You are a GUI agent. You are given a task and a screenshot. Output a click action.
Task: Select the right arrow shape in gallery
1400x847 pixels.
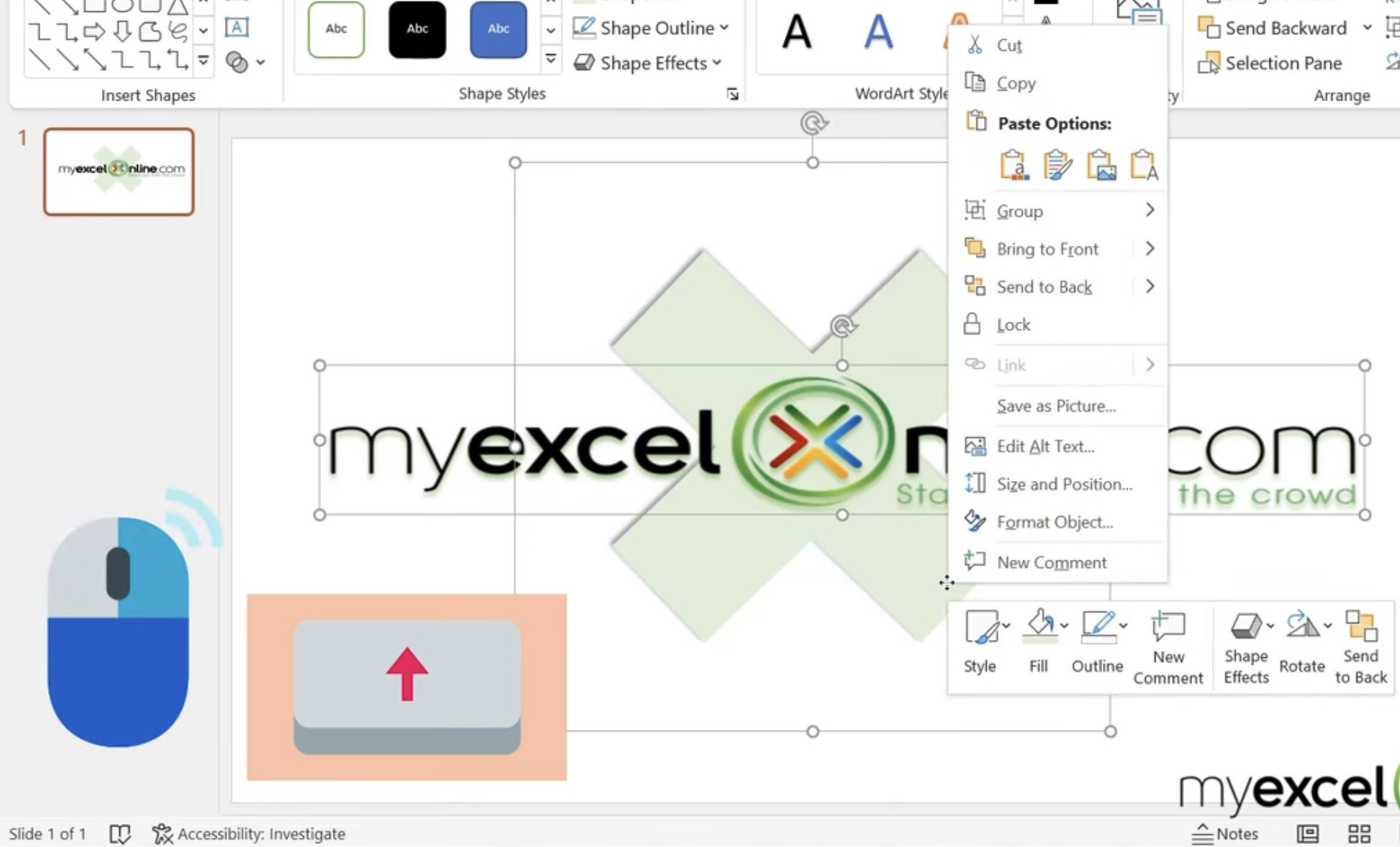(94, 32)
